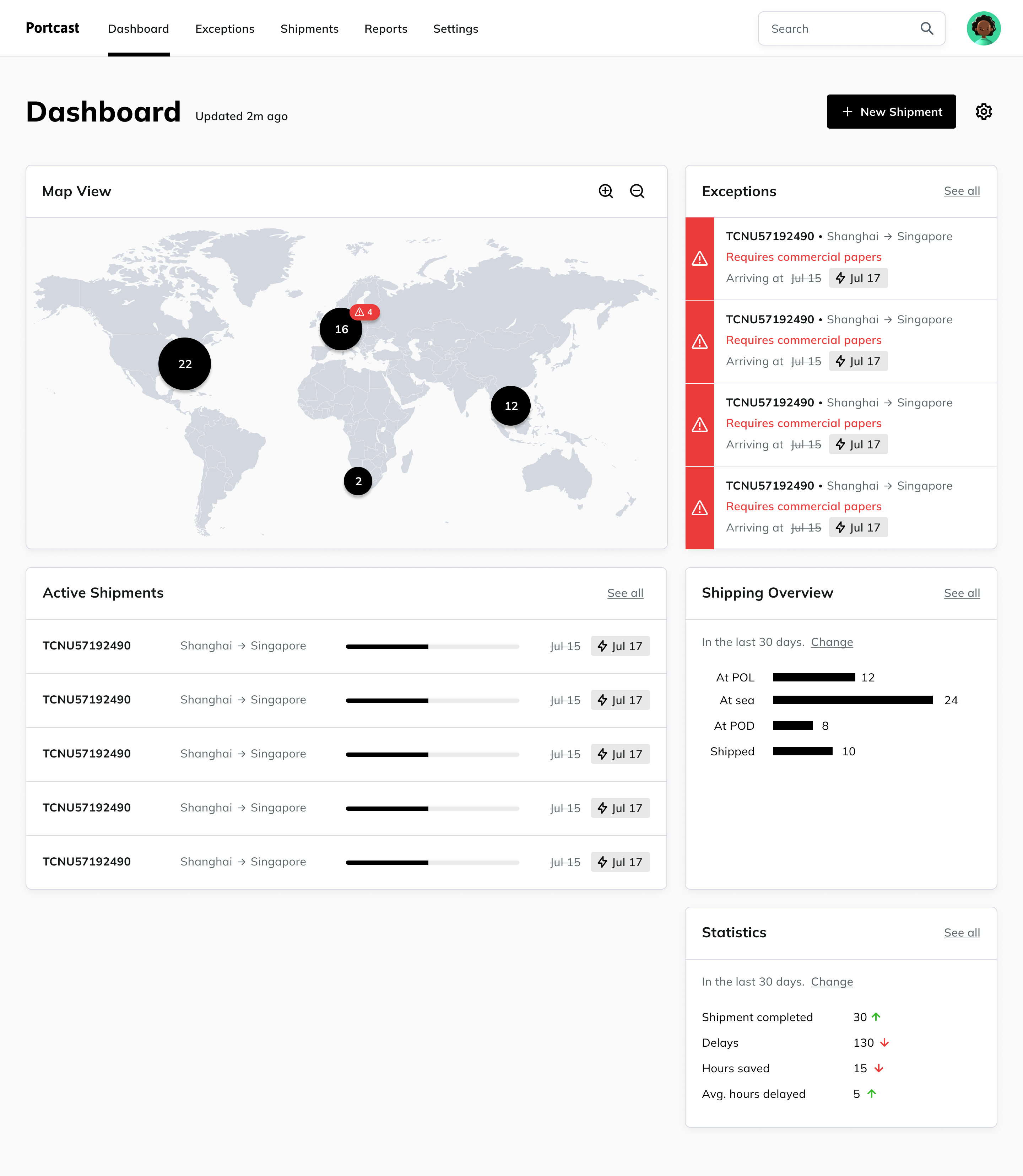Open the user profile avatar
The image size is (1023, 1176).
pyautogui.click(x=983, y=28)
